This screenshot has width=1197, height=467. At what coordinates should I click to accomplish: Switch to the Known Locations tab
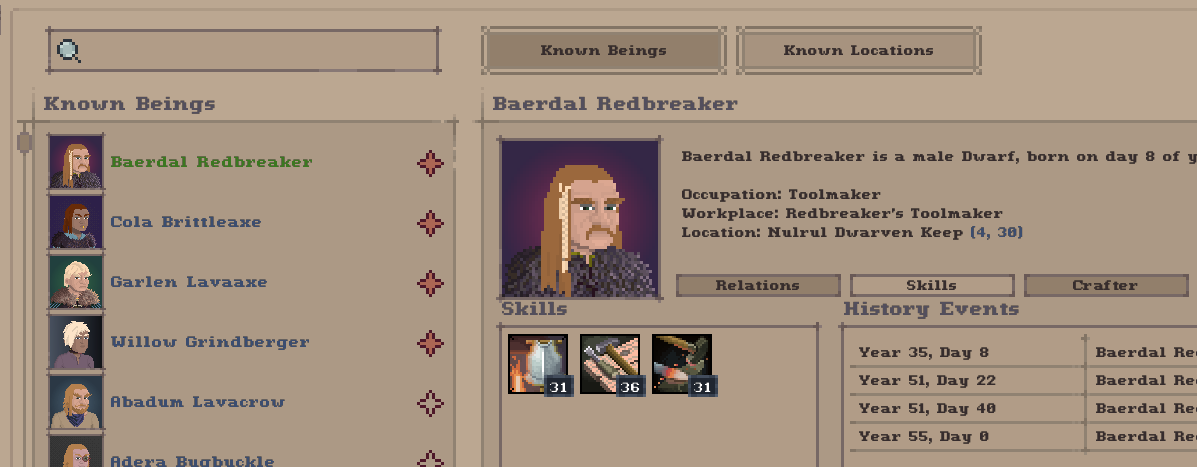point(858,50)
